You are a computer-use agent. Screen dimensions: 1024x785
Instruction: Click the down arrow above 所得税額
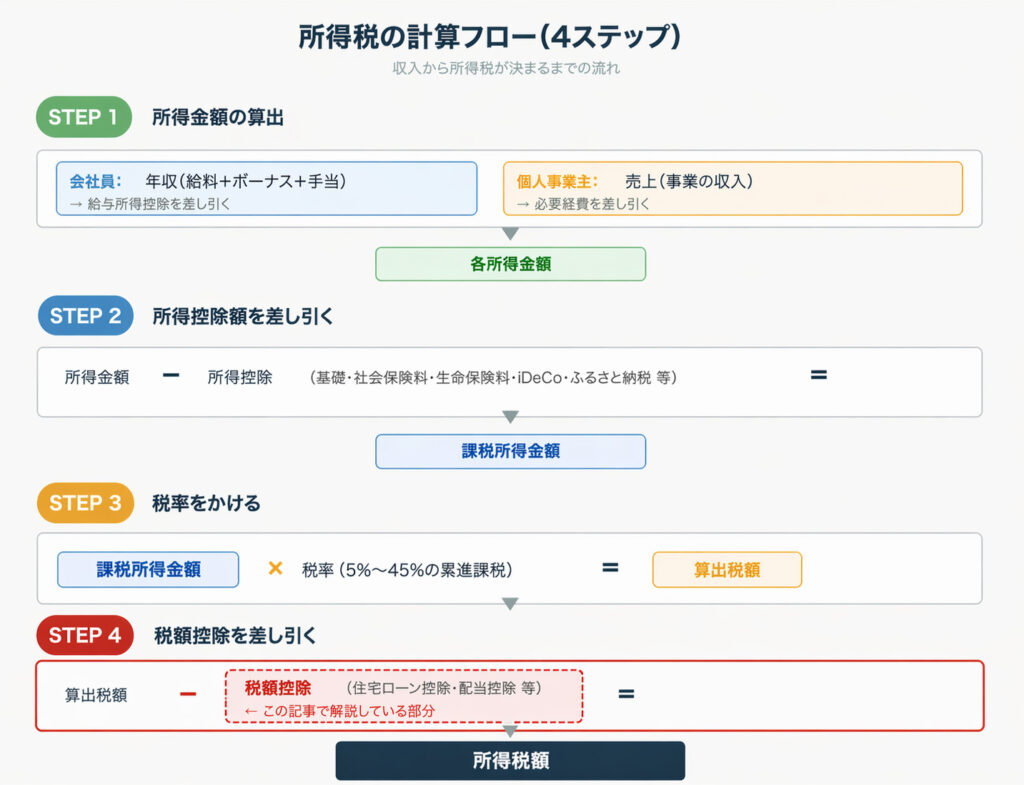511,731
